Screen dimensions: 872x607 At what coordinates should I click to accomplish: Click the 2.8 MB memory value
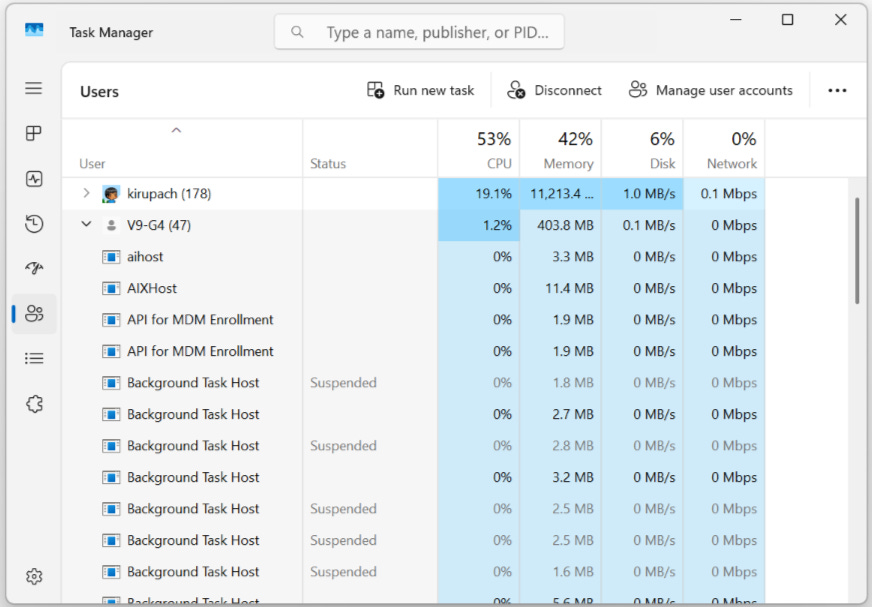(x=573, y=446)
